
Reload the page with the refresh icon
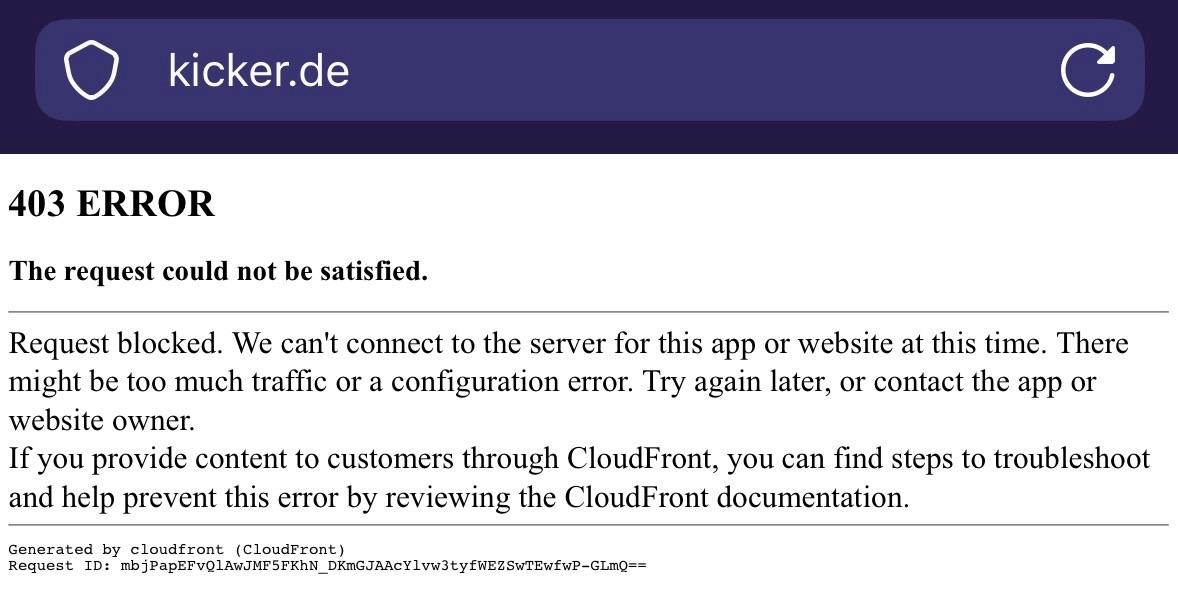pos(1087,70)
